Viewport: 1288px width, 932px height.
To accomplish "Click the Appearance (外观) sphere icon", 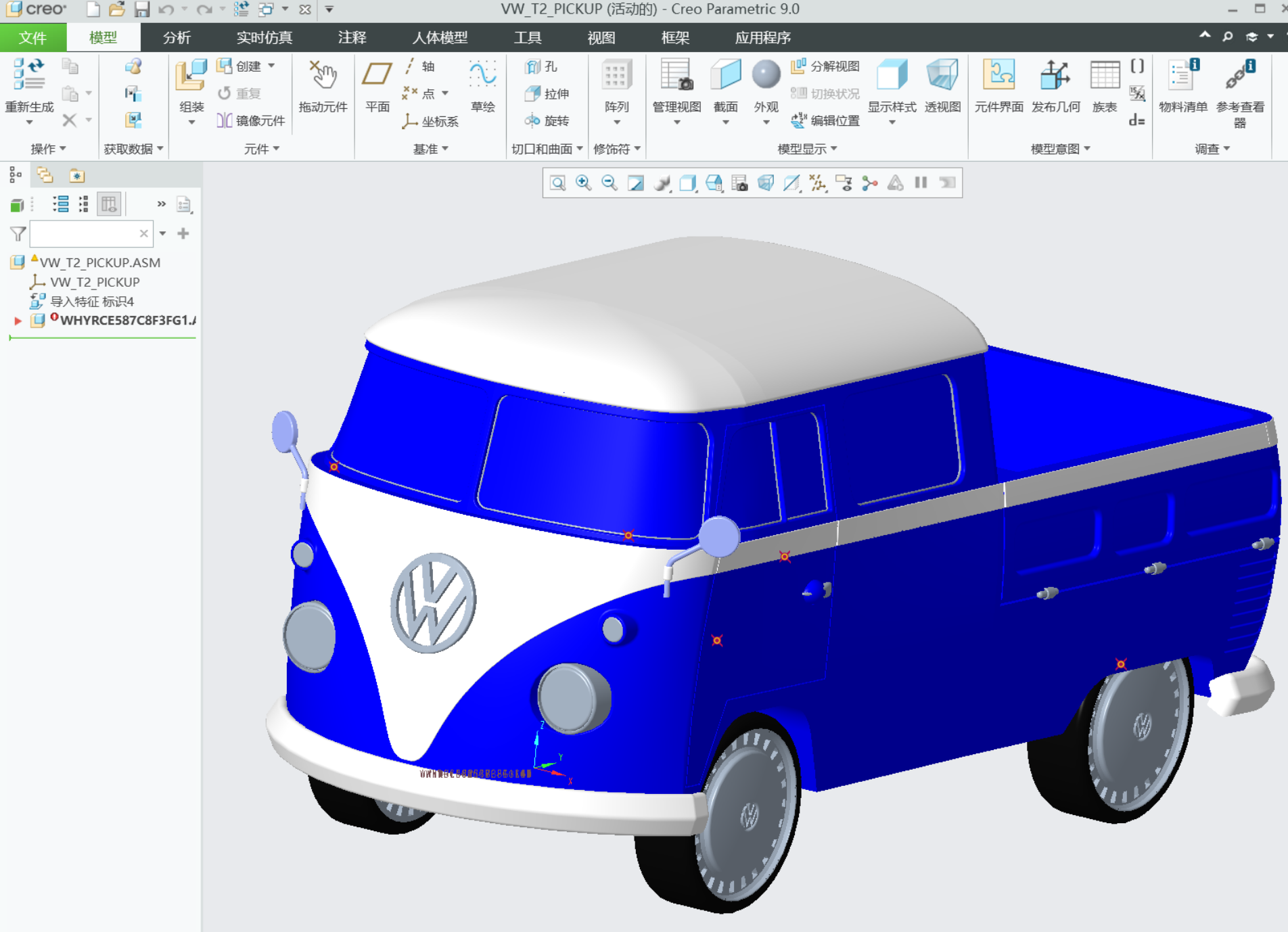I will [766, 74].
